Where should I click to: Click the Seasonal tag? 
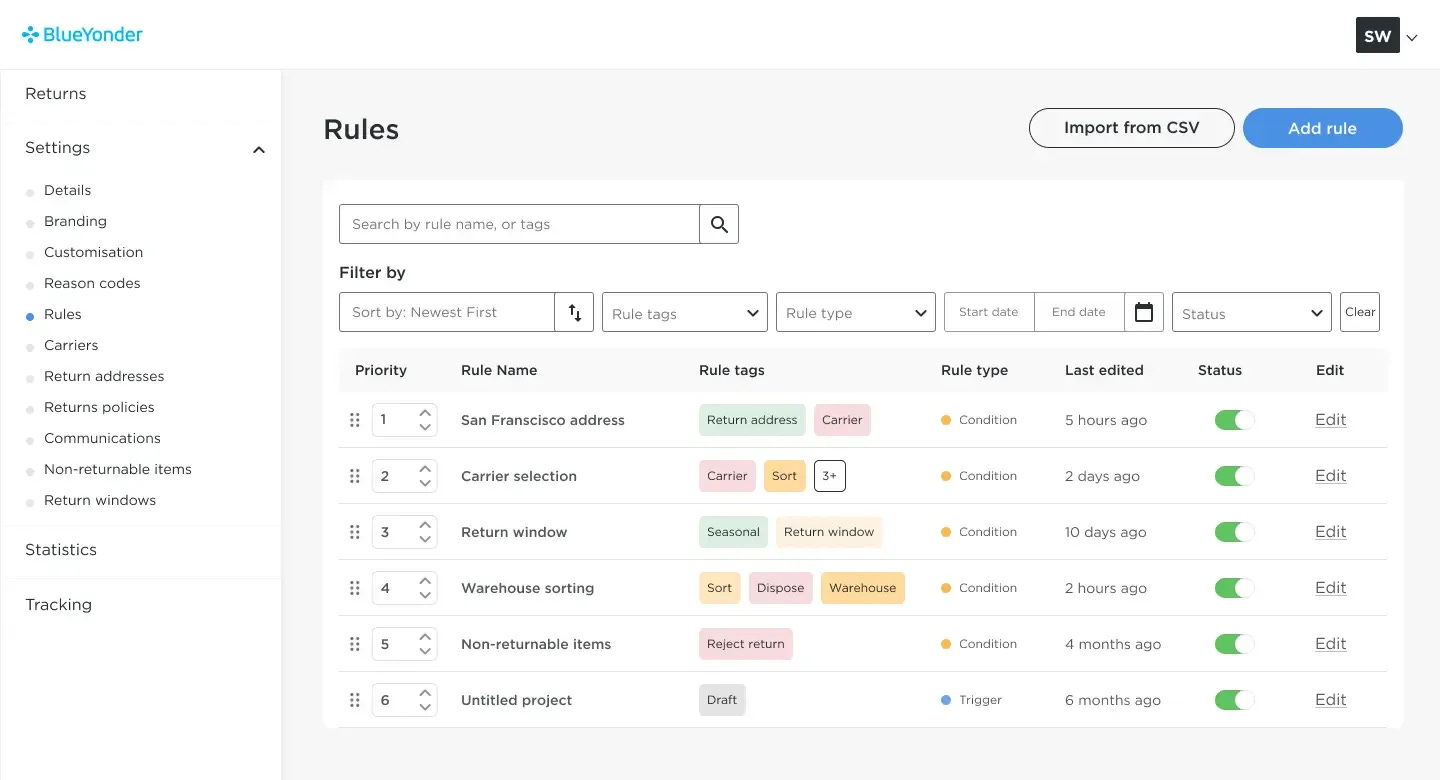733,532
